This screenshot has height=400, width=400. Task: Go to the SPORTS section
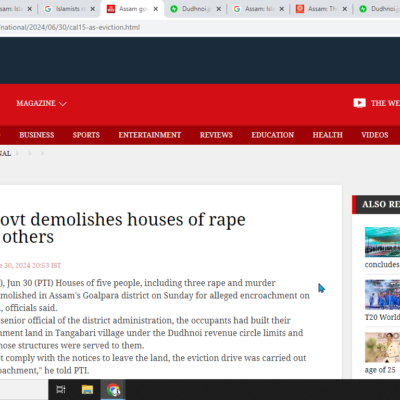(86, 135)
